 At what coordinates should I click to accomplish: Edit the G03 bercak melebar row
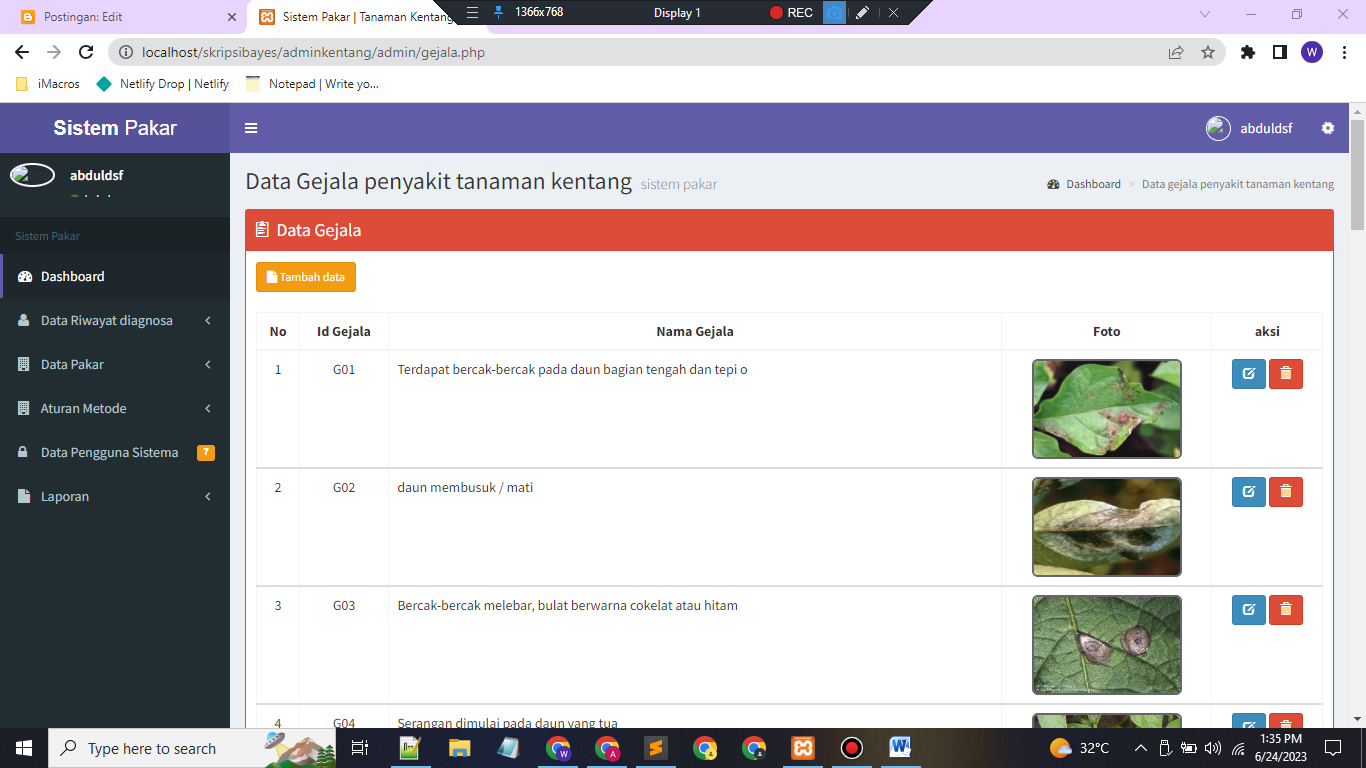click(1249, 610)
